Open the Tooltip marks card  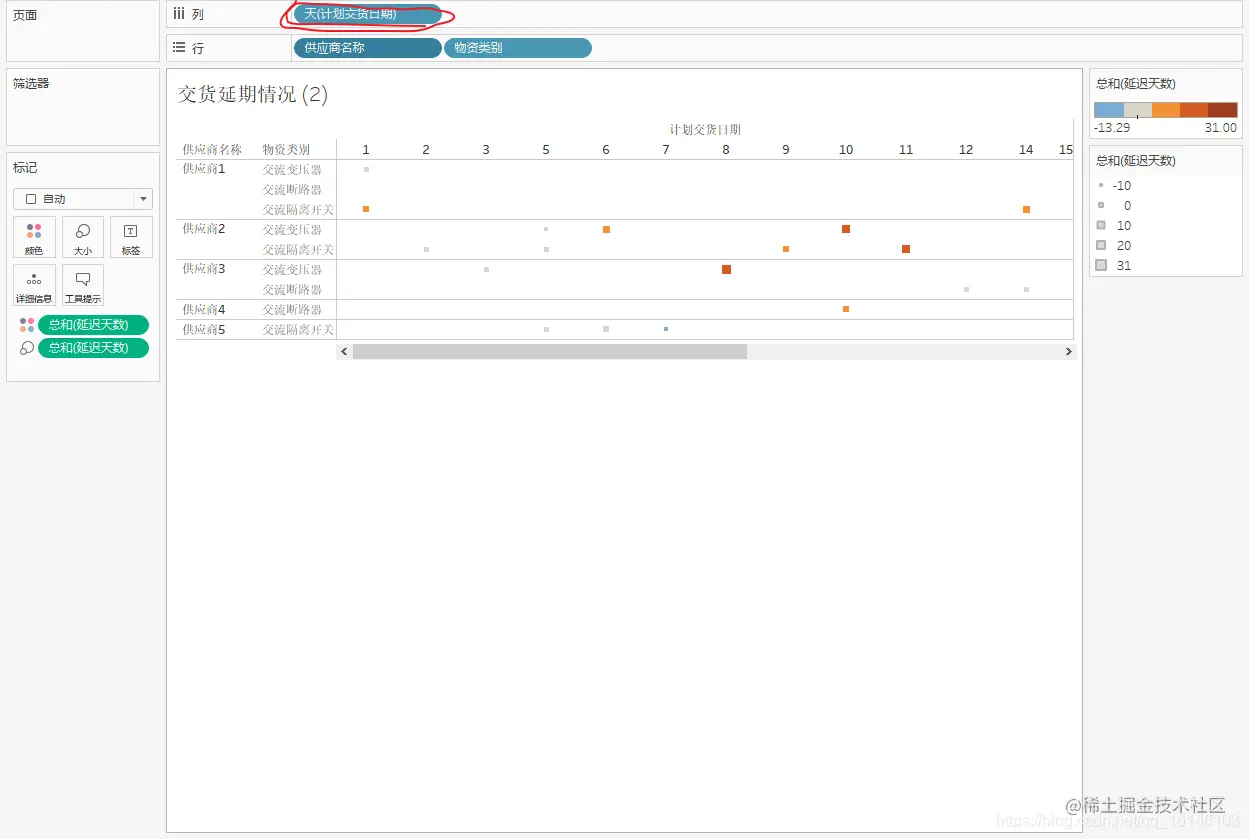[83, 285]
